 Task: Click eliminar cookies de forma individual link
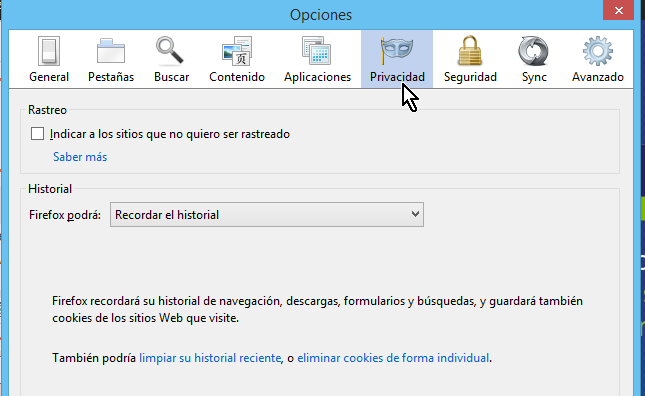click(393, 358)
